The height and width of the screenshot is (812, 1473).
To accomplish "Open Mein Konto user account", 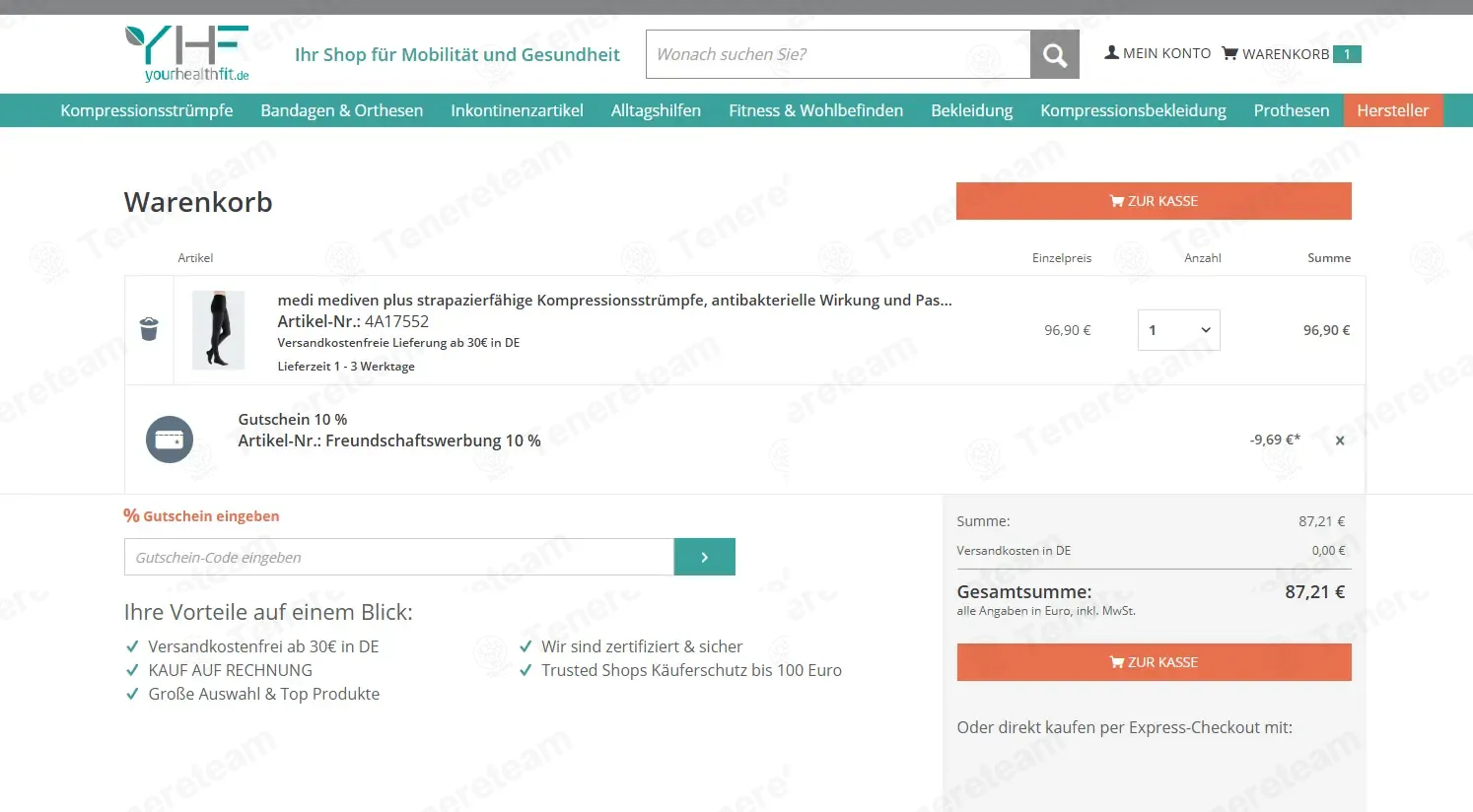I will 1157,53.
